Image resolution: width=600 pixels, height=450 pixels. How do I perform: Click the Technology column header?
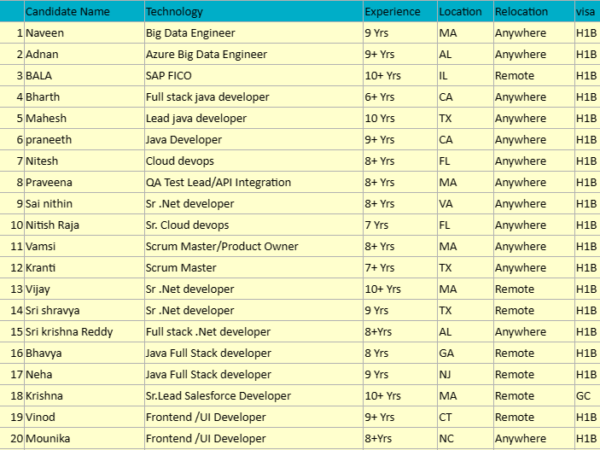click(x=174, y=12)
